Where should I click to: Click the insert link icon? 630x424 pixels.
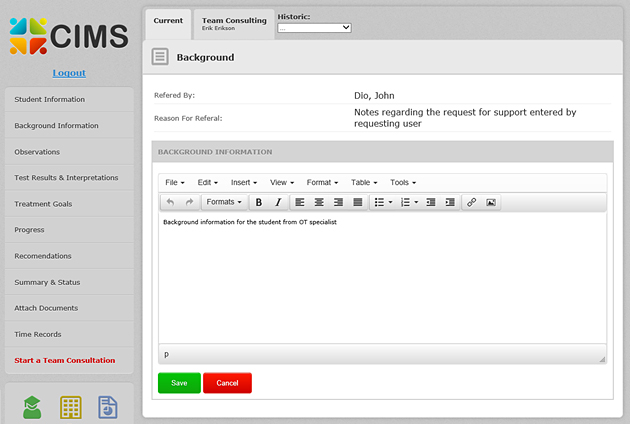(x=472, y=202)
